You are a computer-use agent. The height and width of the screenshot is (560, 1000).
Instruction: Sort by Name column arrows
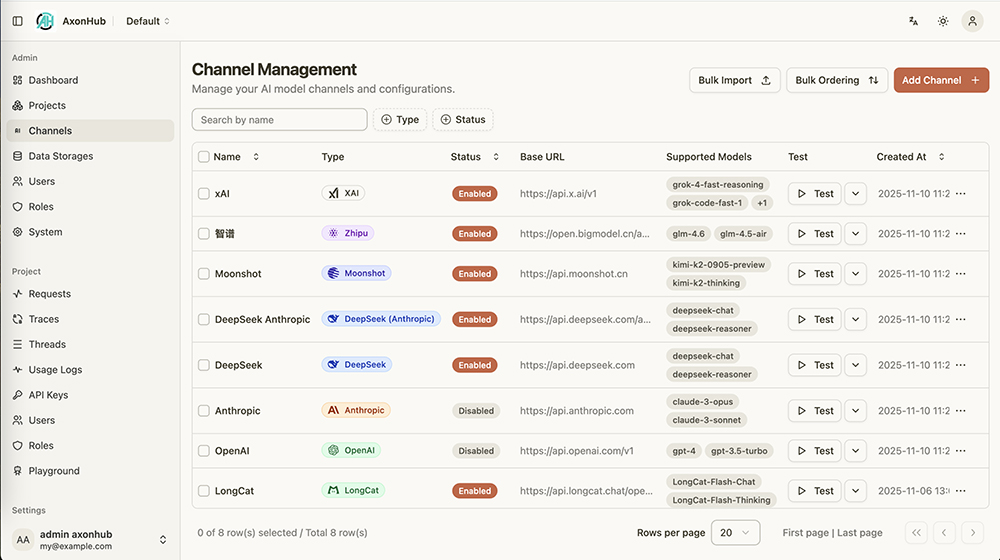[x=256, y=157]
